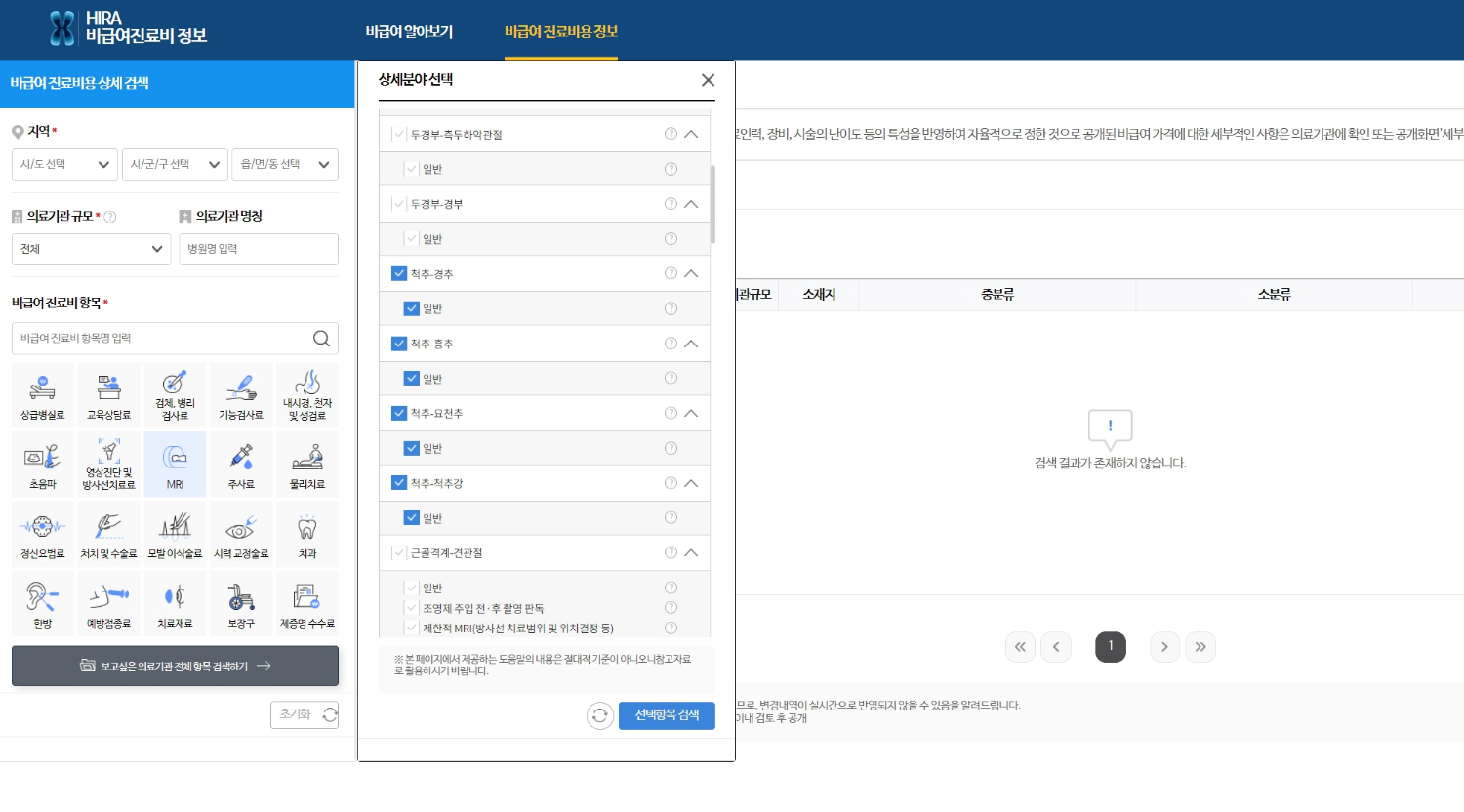Select the 예방접종료 (vaccination) icon
The height and width of the screenshot is (812, 1464).
click(x=108, y=603)
